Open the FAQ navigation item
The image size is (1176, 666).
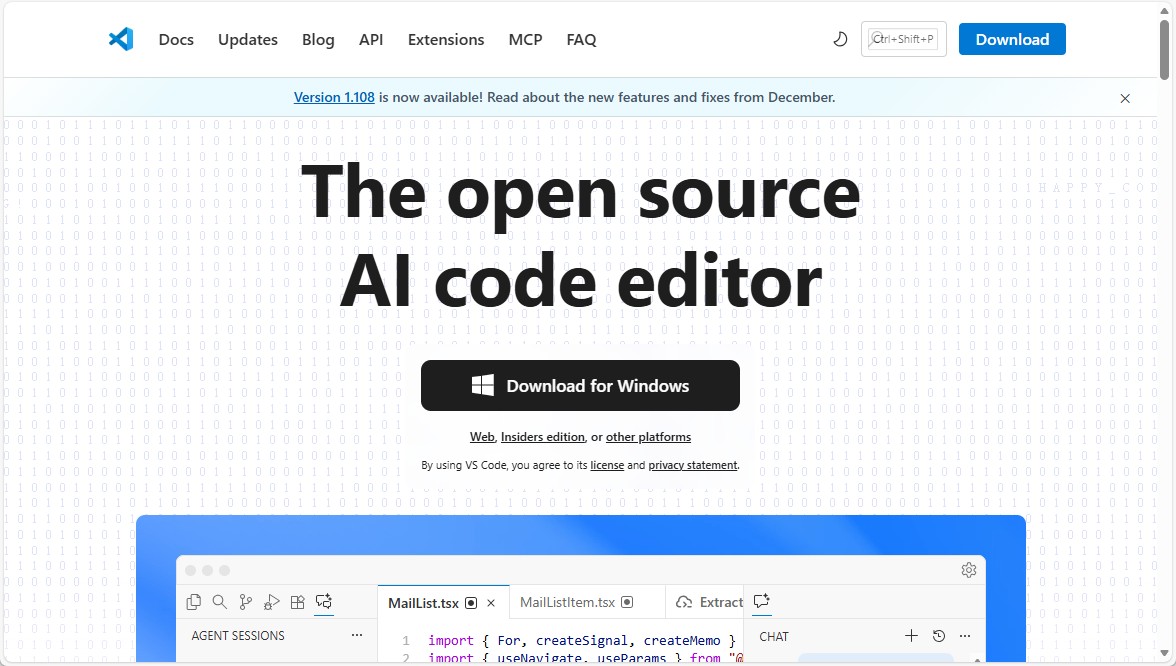pyautogui.click(x=581, y=40)
